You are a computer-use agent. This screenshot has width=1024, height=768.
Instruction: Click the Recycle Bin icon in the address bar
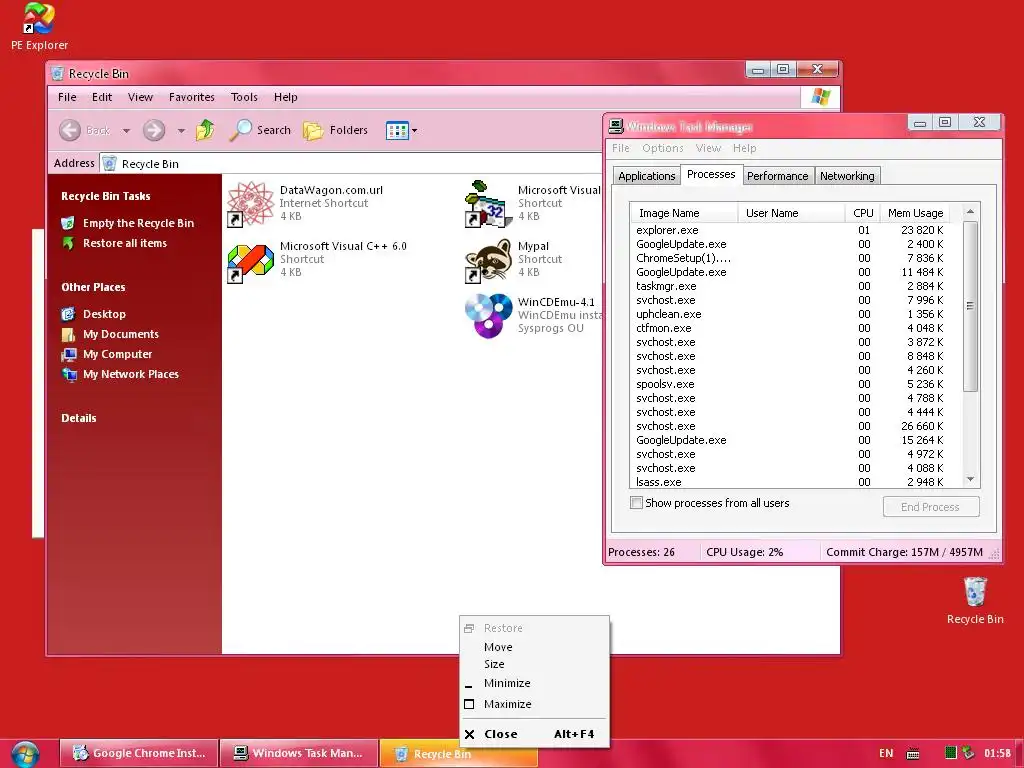110,163
